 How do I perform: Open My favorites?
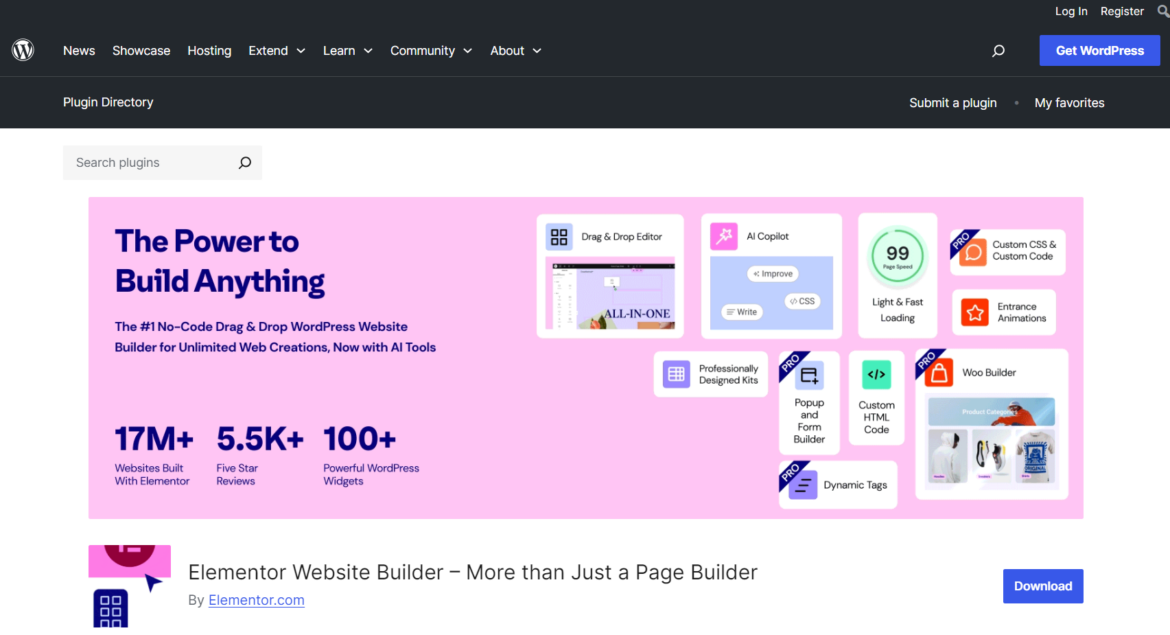pos(1069,102)
